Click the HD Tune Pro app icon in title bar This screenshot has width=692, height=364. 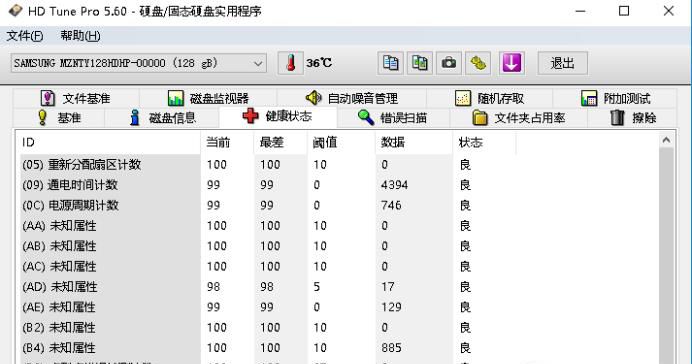[15, 11]
